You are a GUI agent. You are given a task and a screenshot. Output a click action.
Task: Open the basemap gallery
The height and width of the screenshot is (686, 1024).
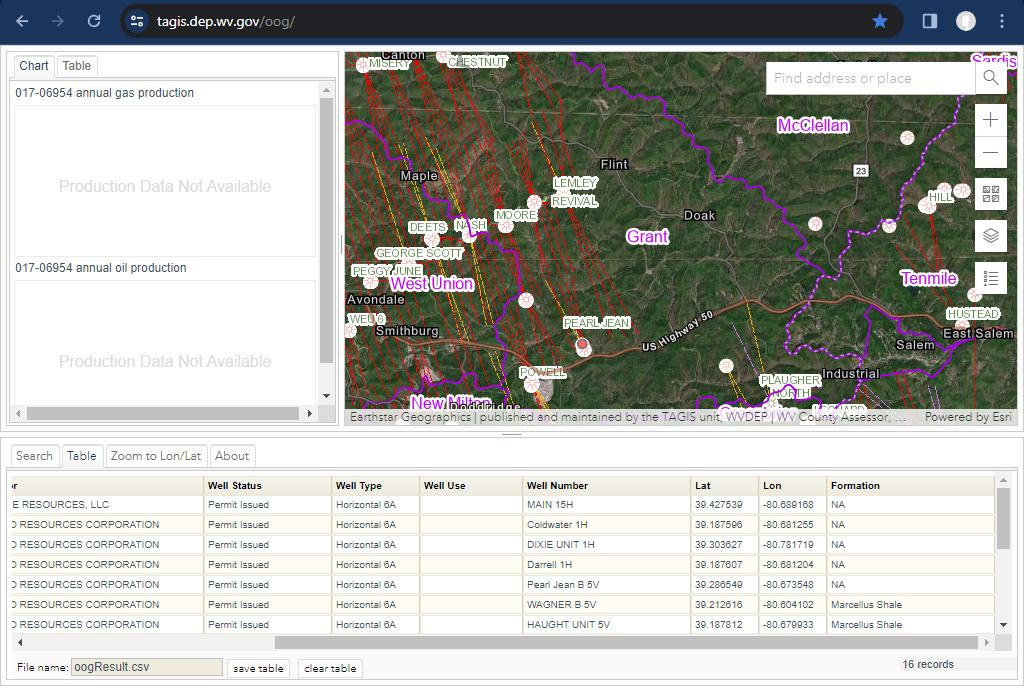tap(990, 194)
